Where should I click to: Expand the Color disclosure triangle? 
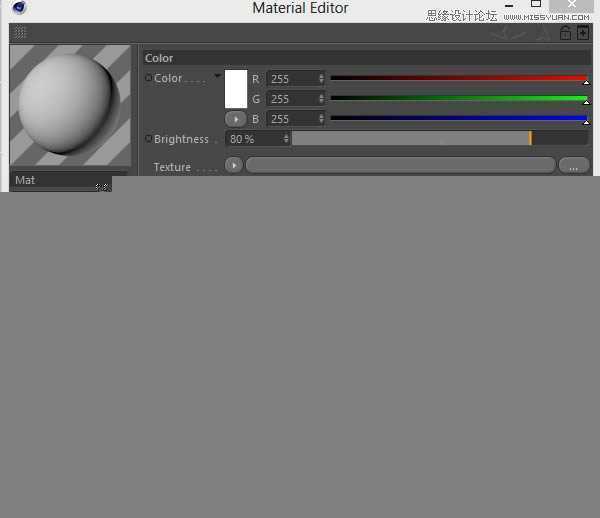click(217, 76)
